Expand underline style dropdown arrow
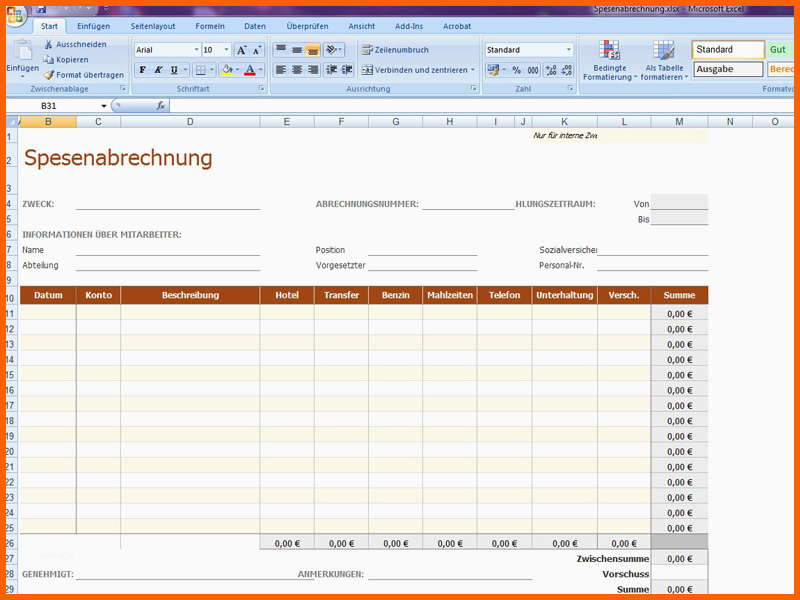The image size is (800, 600). [185, 70]
